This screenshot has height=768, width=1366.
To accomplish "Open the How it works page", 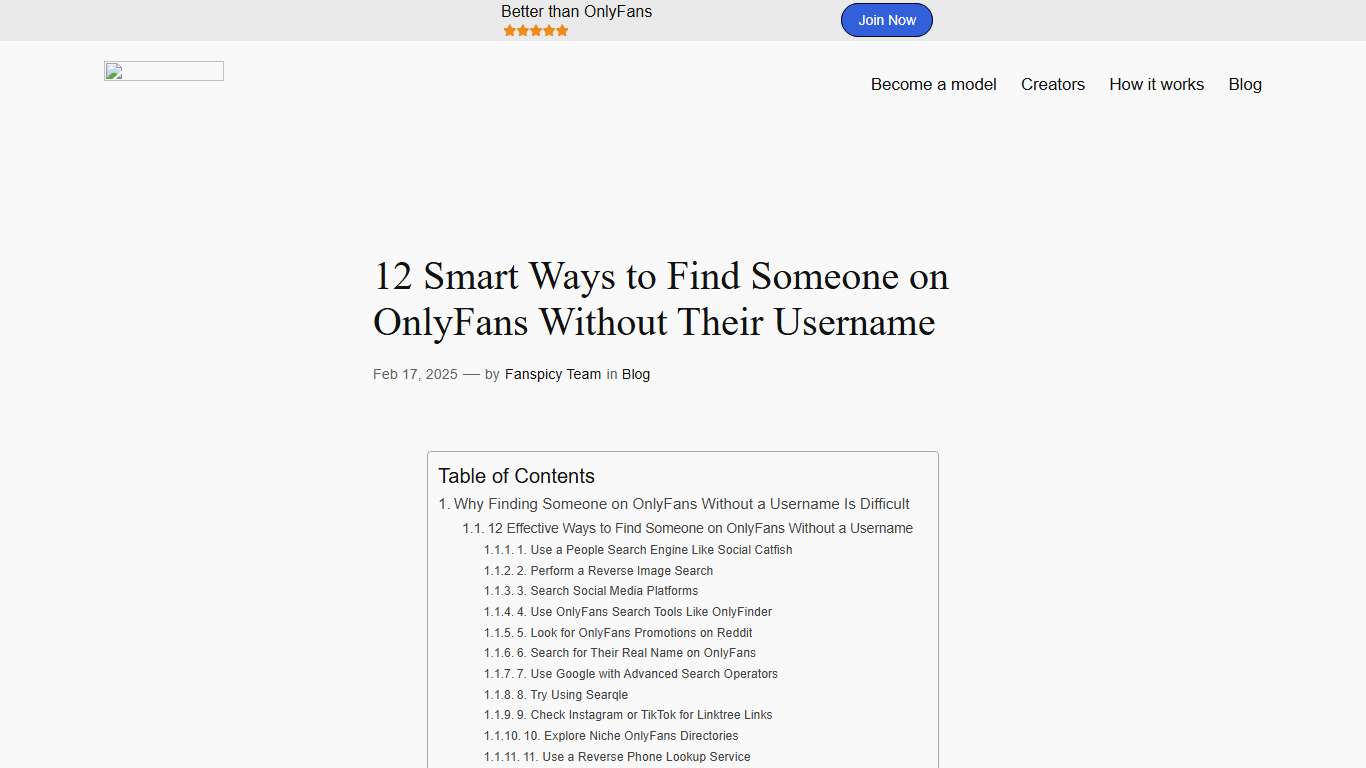I will click(x=1156, y=85).
